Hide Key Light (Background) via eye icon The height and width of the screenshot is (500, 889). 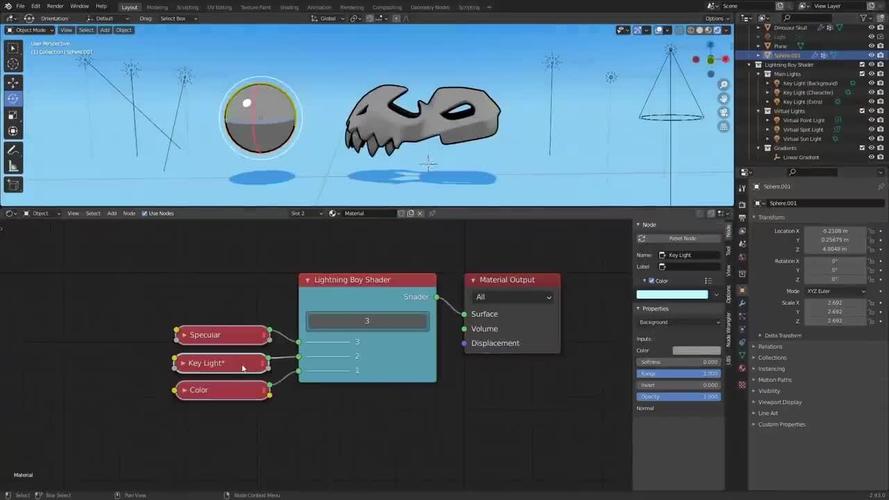click(871, 83)
